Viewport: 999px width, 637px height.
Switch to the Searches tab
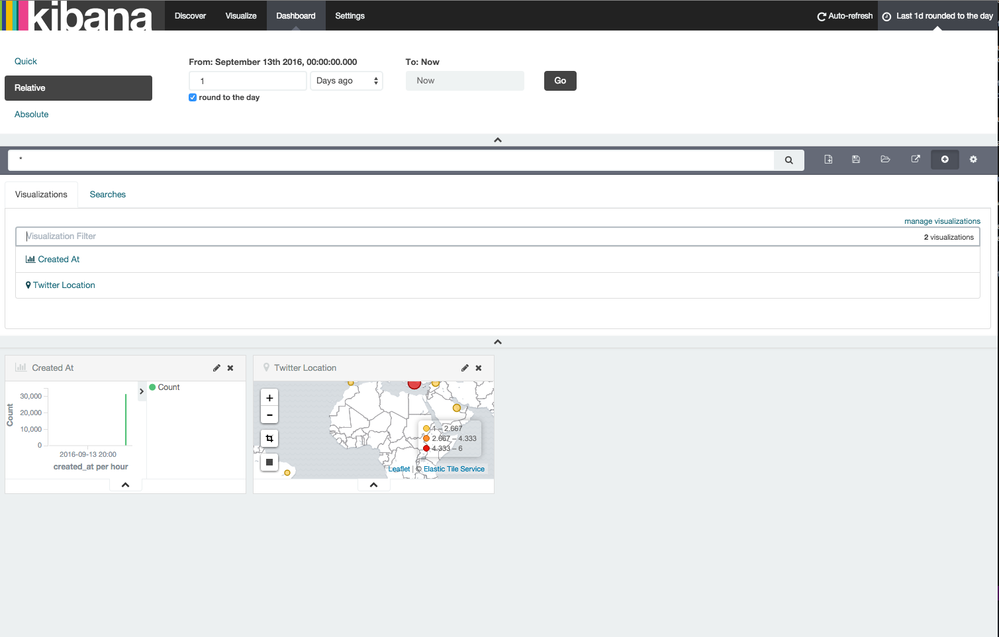pyautogui.click(x=107, y=194)
